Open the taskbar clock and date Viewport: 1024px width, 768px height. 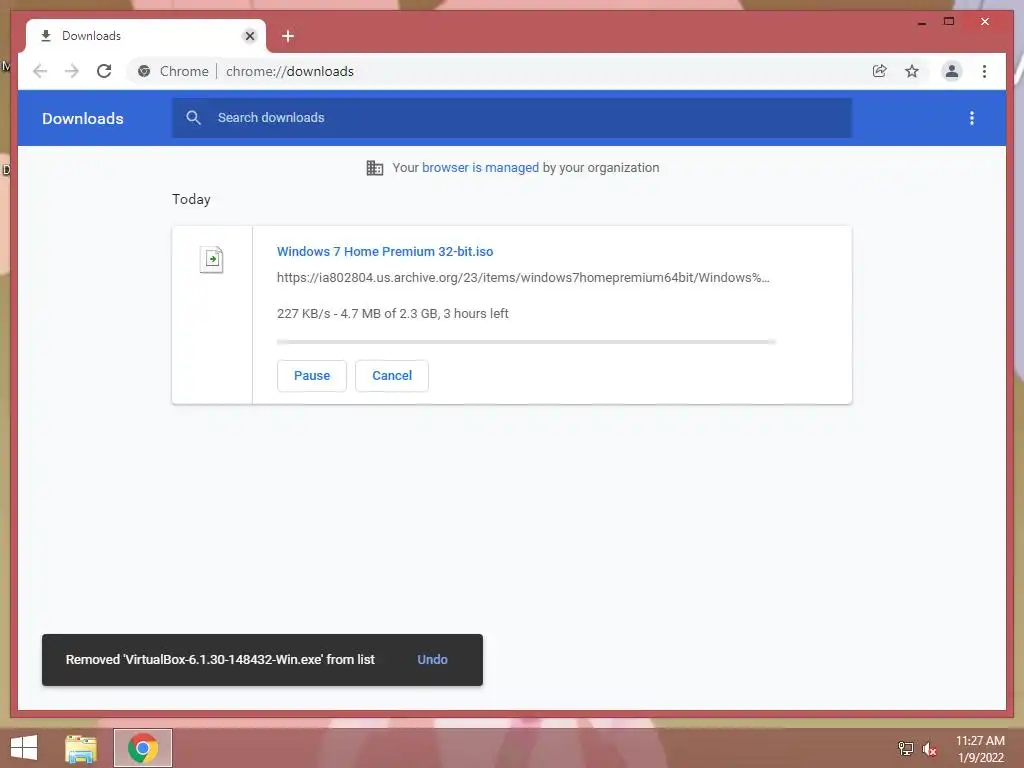pyautogui.click(x=980, y=749)
